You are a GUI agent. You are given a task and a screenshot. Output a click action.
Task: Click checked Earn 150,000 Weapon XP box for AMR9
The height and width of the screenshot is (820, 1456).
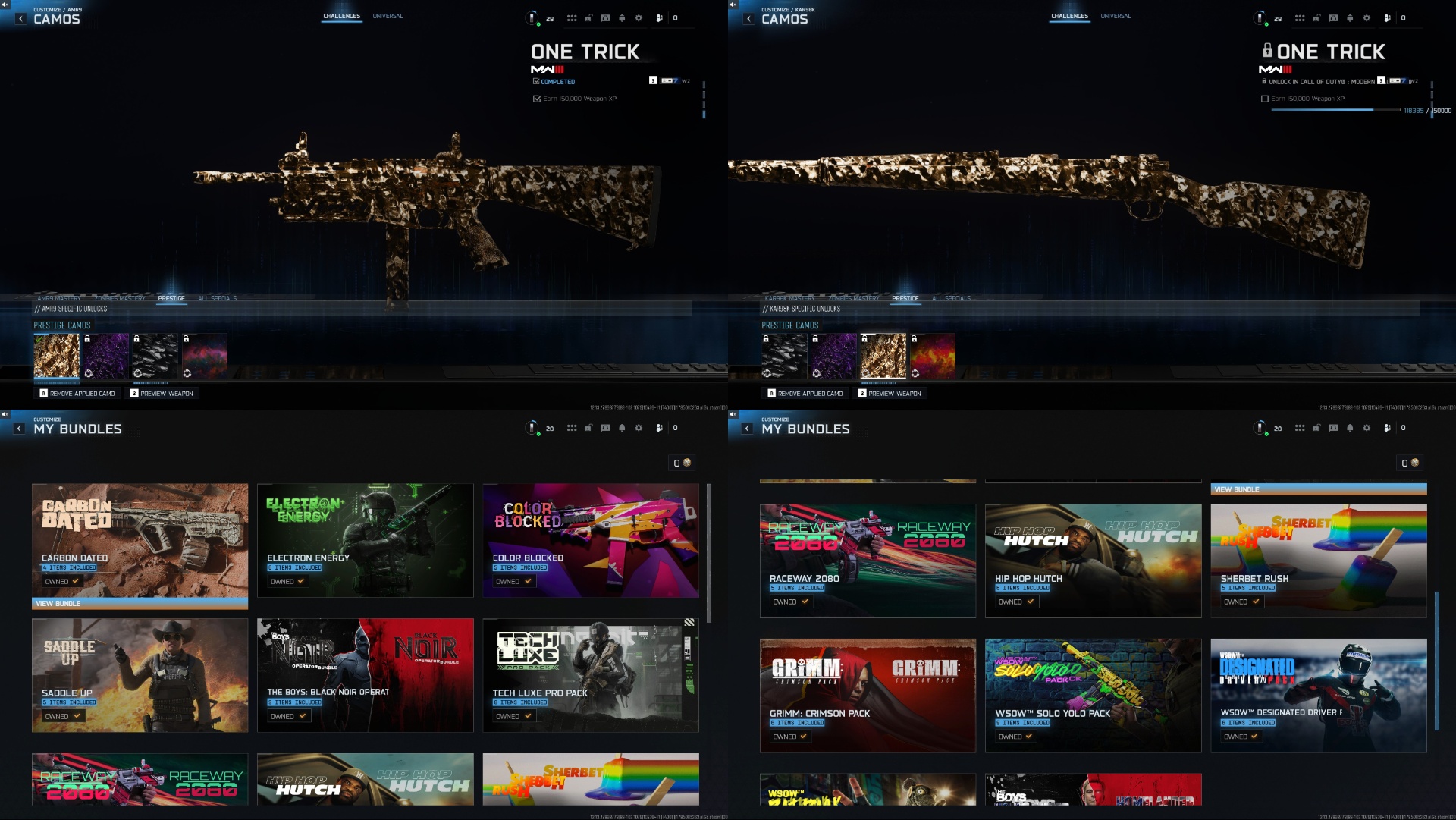[537, 99]
